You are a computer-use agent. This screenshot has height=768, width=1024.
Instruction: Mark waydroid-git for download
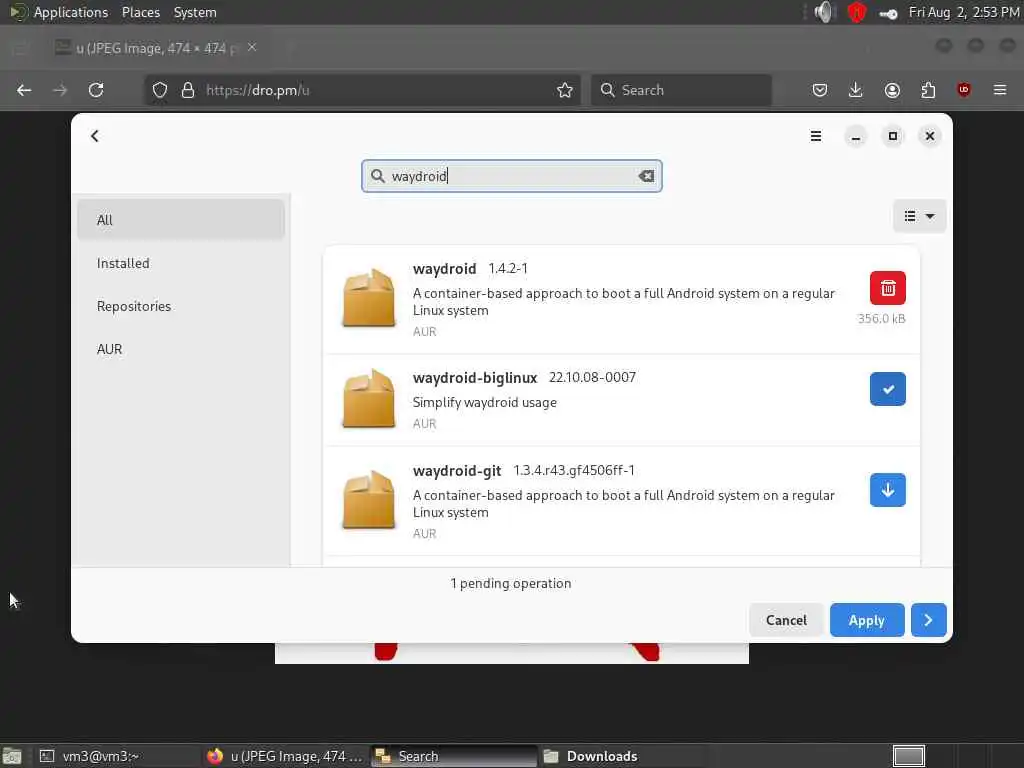click(888, 490)
